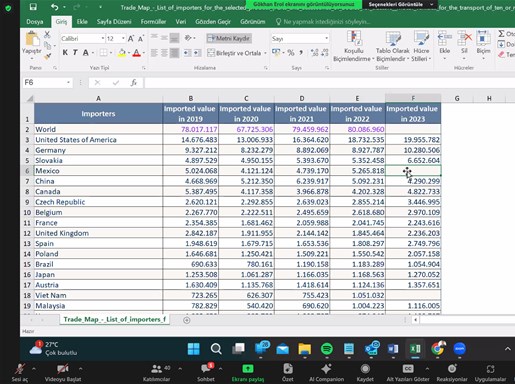
Task: Switch to the Sayfa Düzeni tab
Action: point(114,22)
